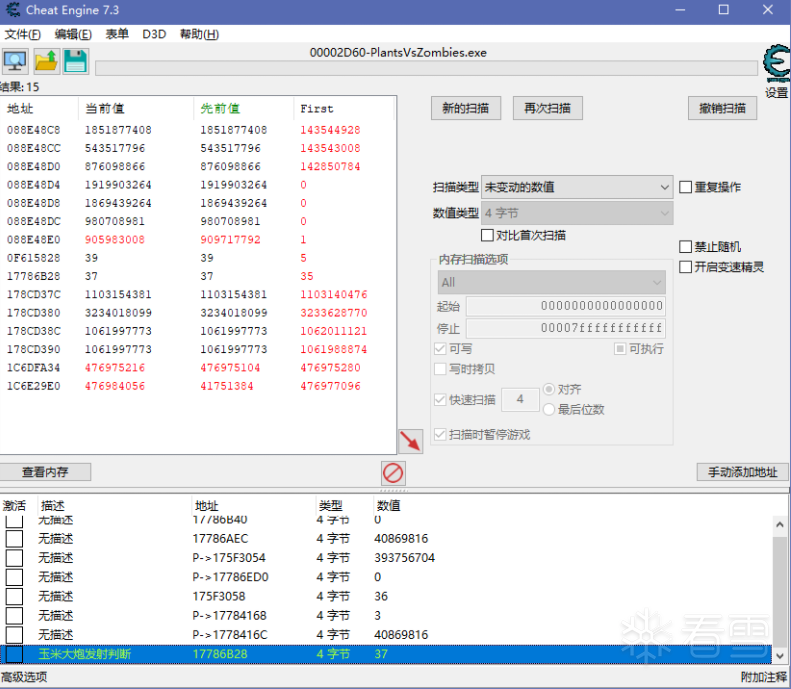Image resolution: width=791 pixels, height=689 pixels.
Task: Click the 撤销扫描 button
Action: tap(722, 108)
